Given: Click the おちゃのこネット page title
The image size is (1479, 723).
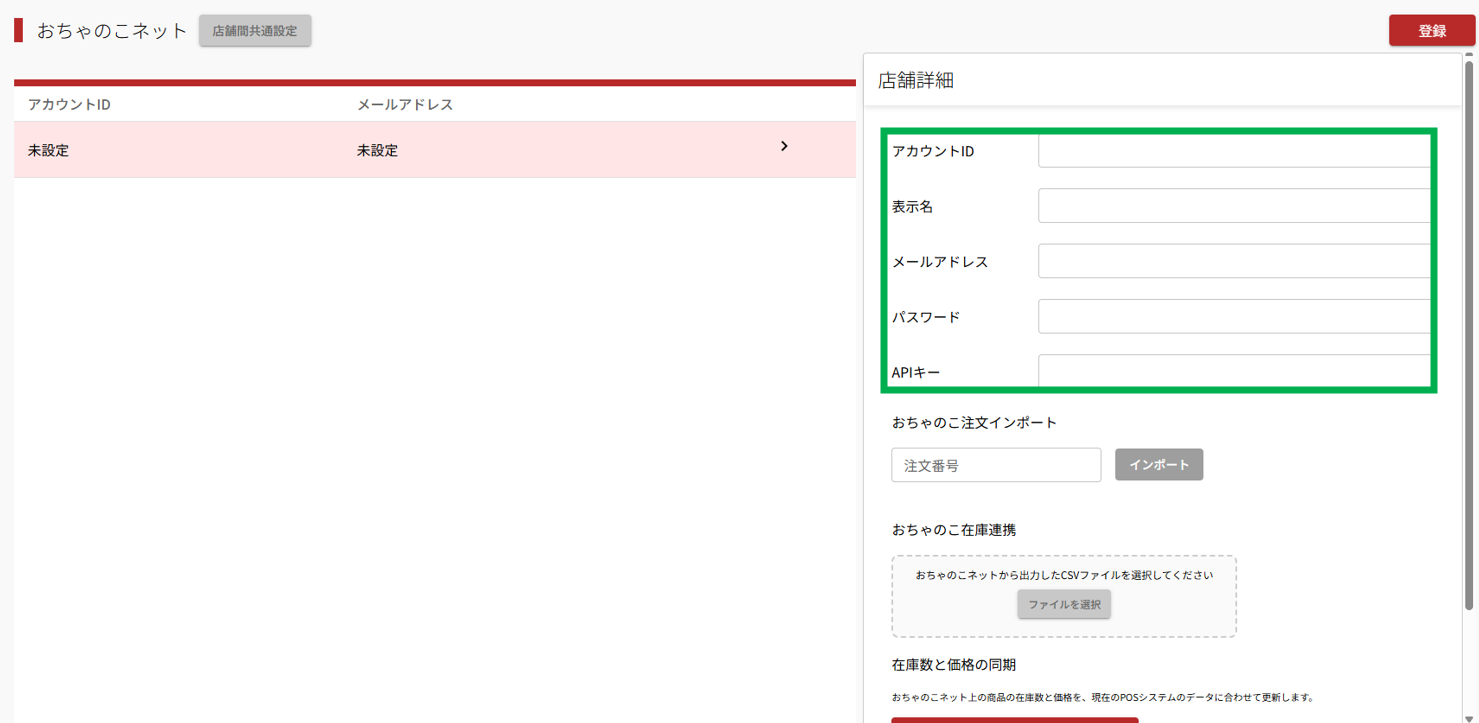Looking at the screenshot, I should tap(112, 31).
